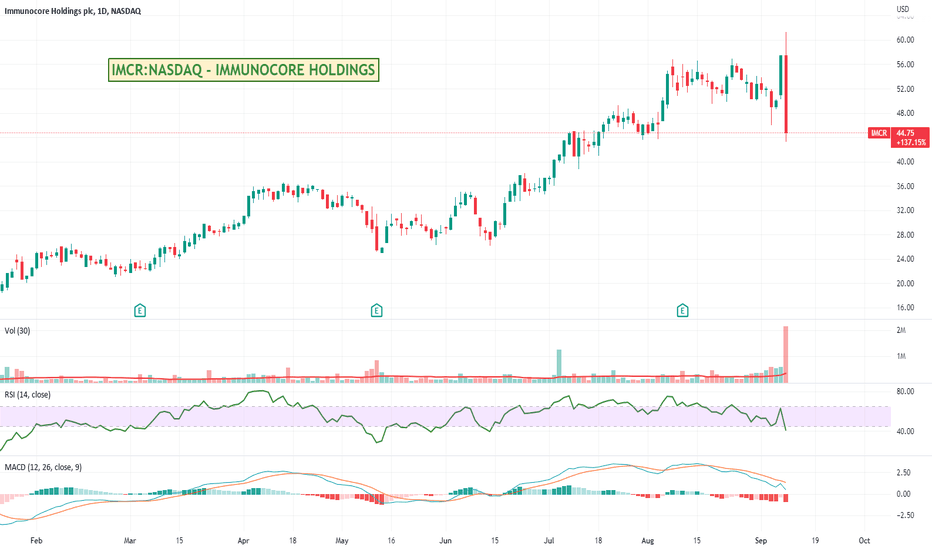932x550 pixels.
Task: Select the +137.15% change label
Action: [911, 143]
